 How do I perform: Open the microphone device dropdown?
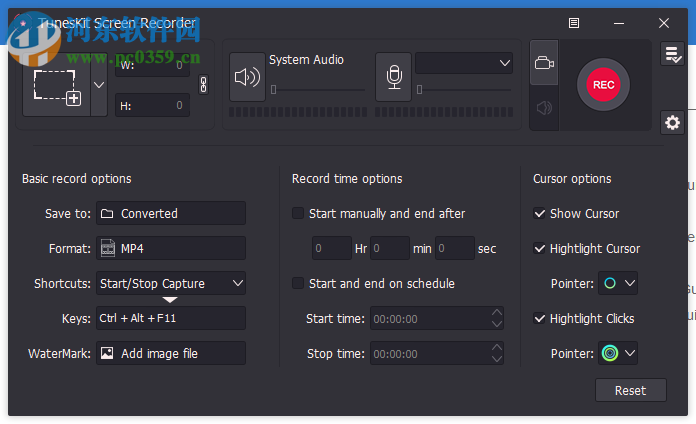point(464,63)
